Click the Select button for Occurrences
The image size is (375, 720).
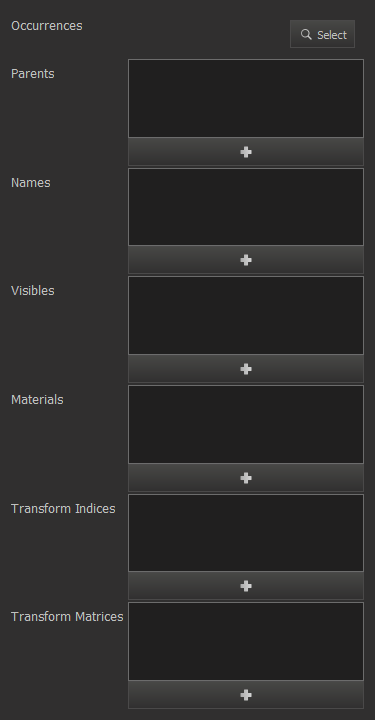click(x=322, y=34)
